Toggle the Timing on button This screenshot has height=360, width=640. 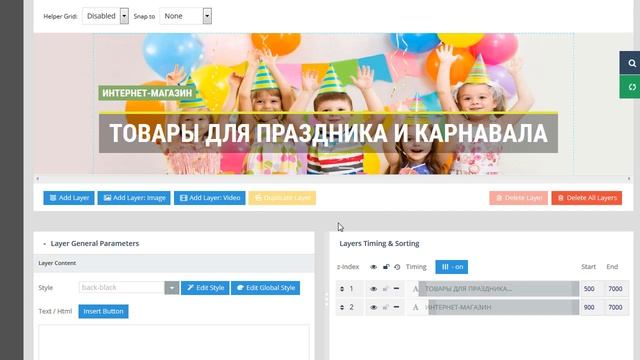coord(451,267)
